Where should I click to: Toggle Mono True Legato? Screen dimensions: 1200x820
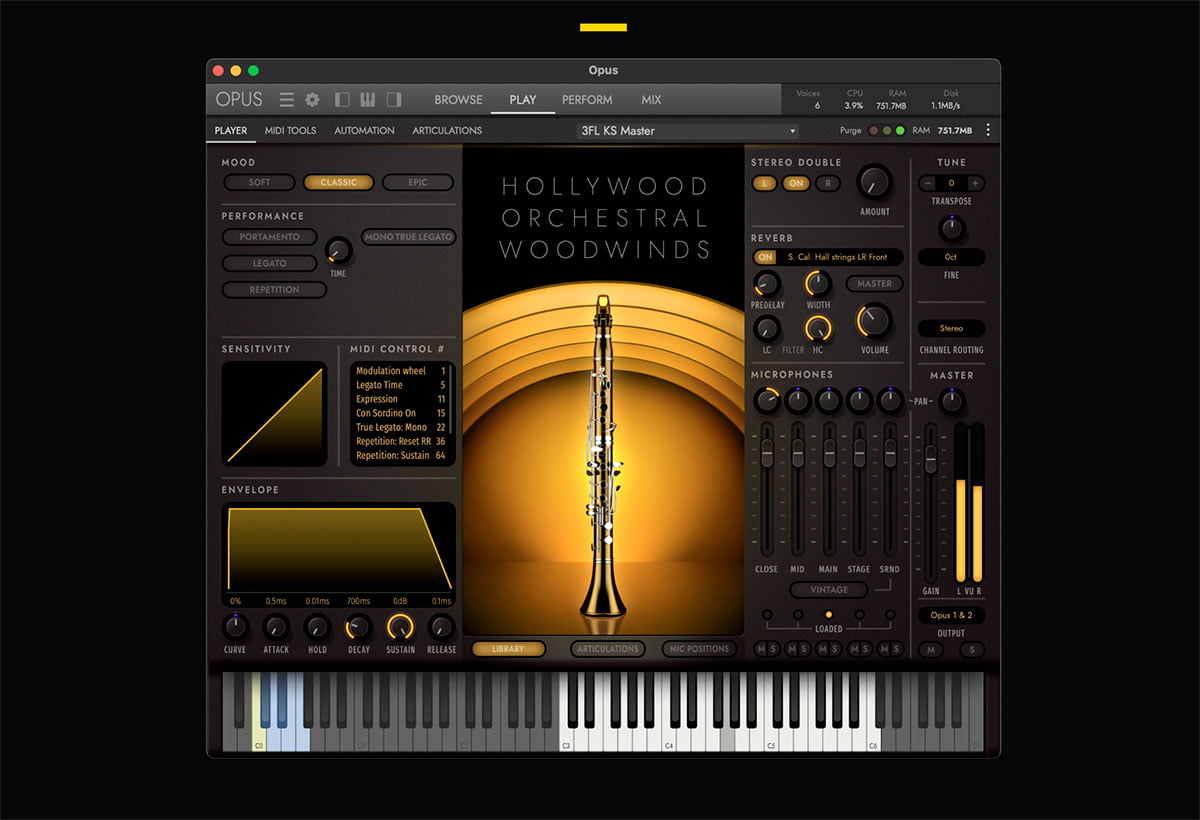(408, 237)
